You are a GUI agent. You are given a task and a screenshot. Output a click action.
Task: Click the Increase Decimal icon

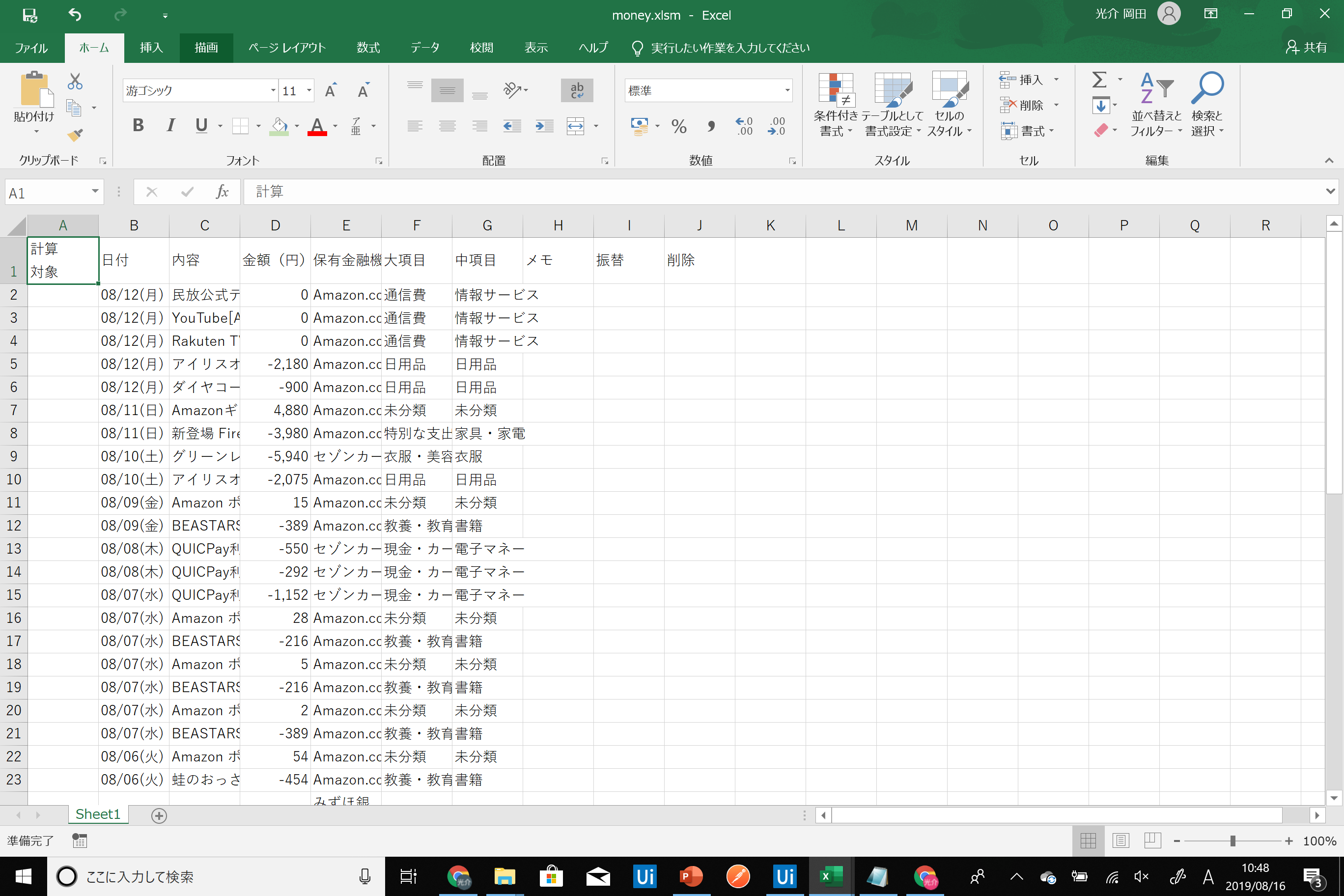tap(743, 126)
